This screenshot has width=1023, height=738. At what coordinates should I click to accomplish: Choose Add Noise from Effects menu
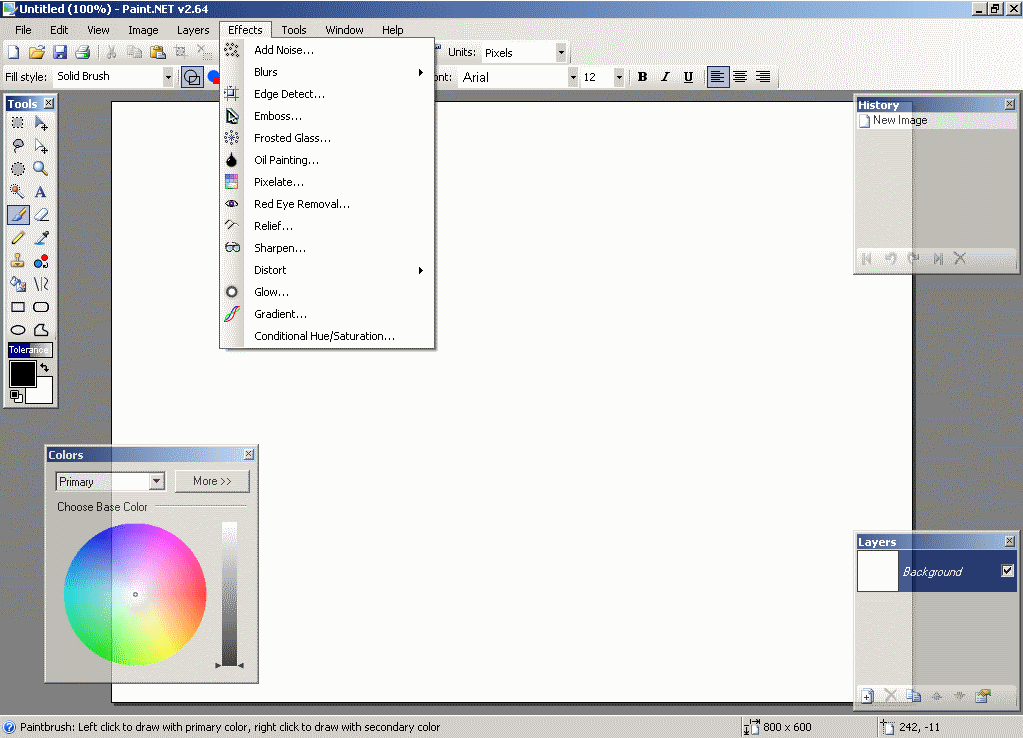point(328,50)
